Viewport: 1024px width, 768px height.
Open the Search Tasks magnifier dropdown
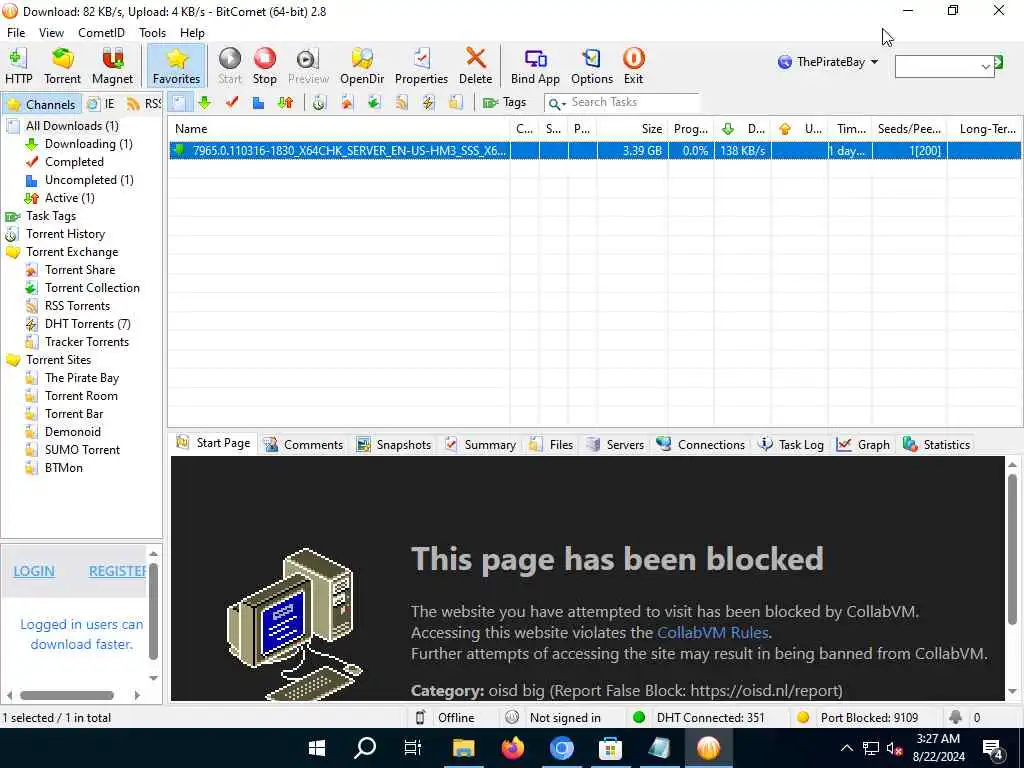557,103
